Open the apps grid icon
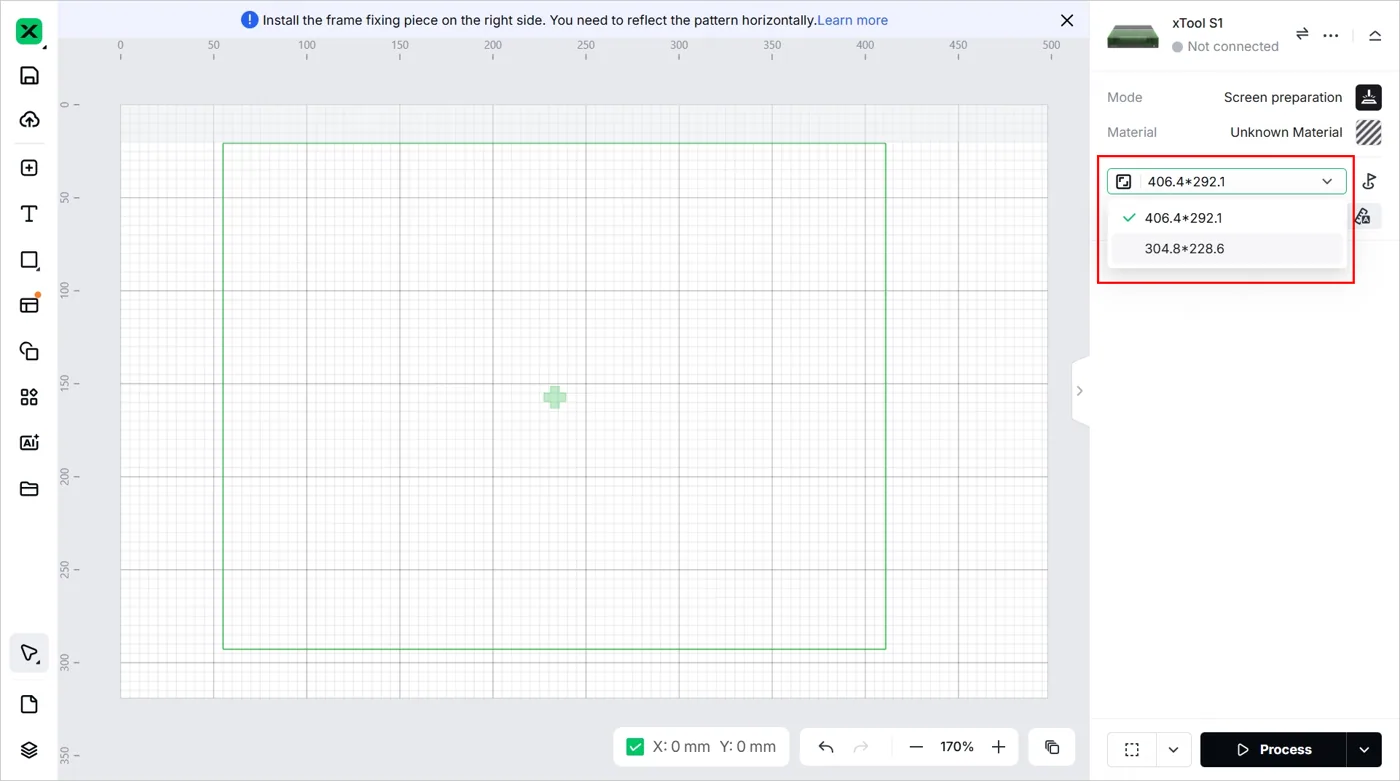Viewport: 1400px width, 781px height. coord(29,397)
